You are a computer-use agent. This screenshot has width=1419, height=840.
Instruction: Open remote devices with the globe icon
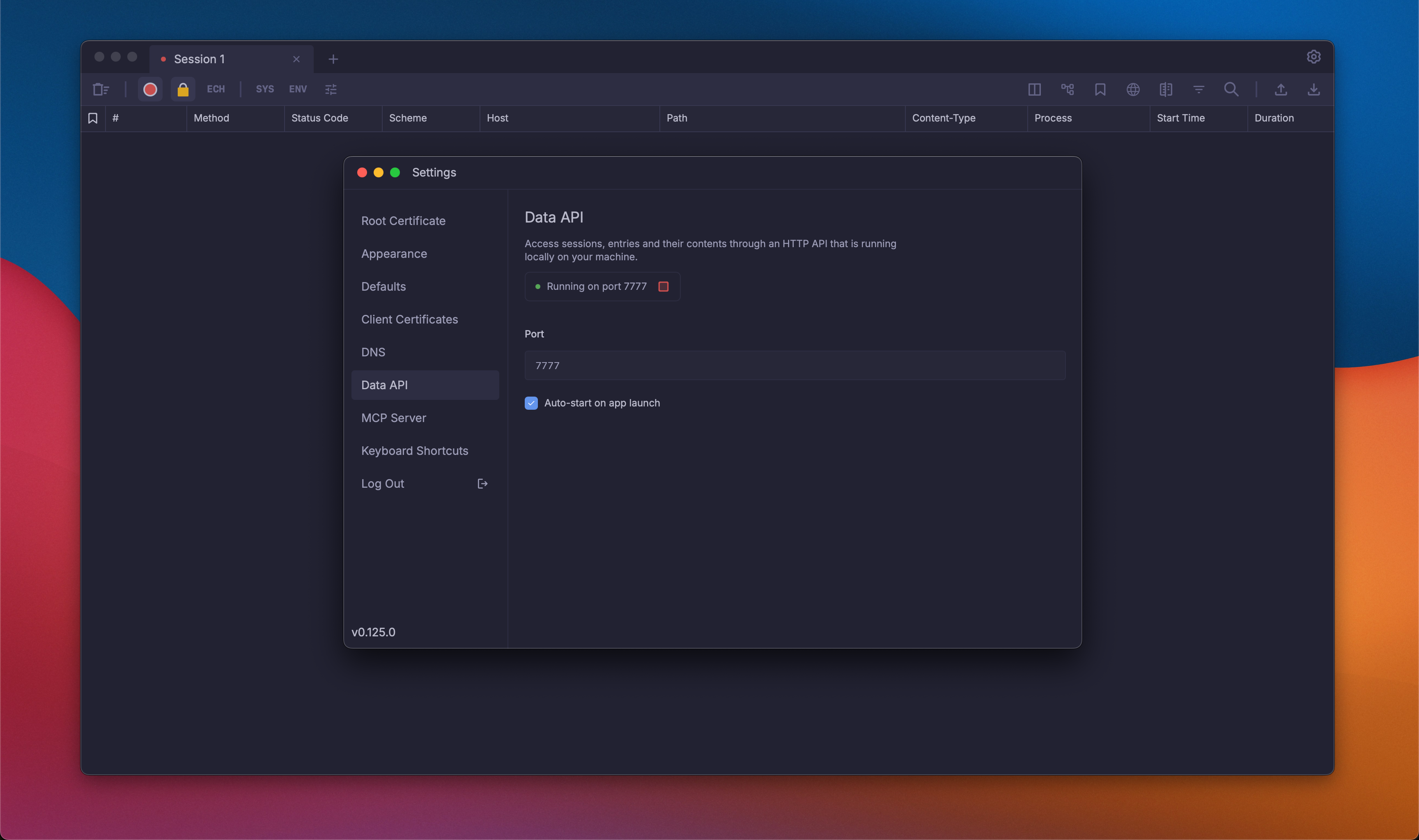click(x=1133, y=89)
